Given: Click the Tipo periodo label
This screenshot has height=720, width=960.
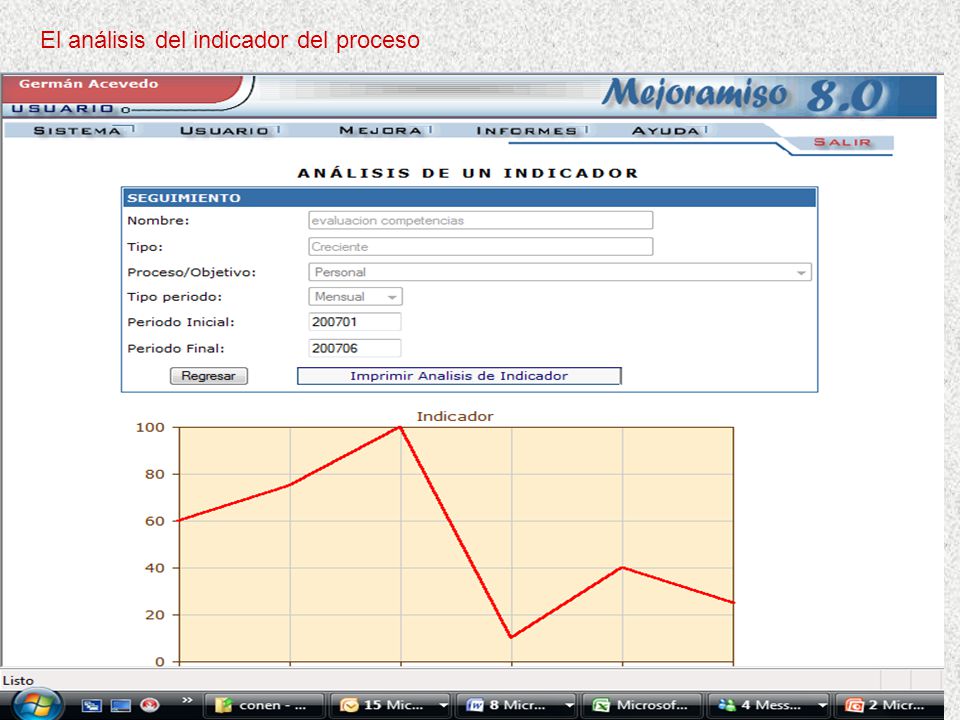Looking at the screenshot, I should click(x=174, y=297).
